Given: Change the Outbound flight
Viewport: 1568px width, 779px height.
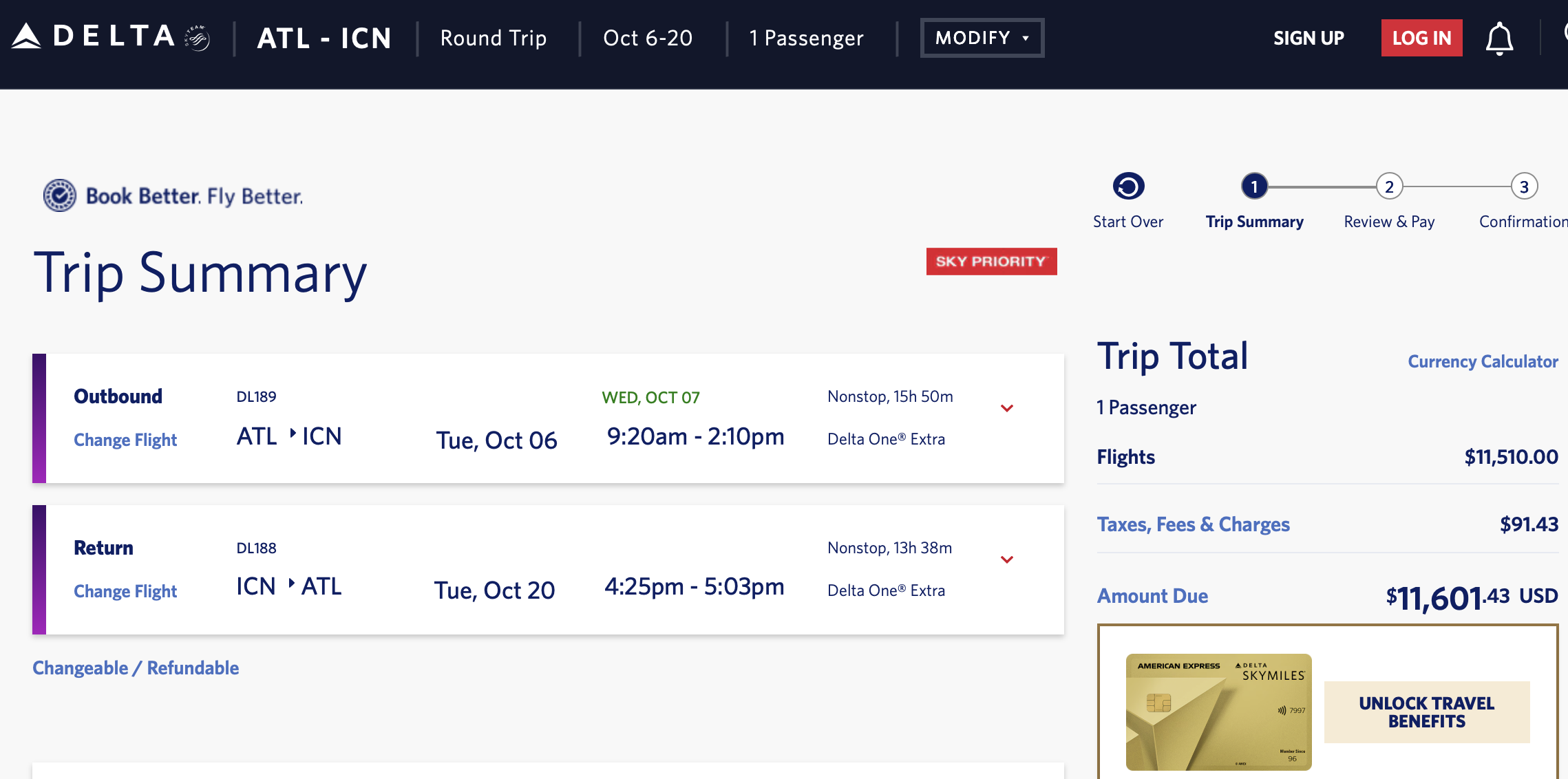Looking at the screenshot, I should (125, 440).
